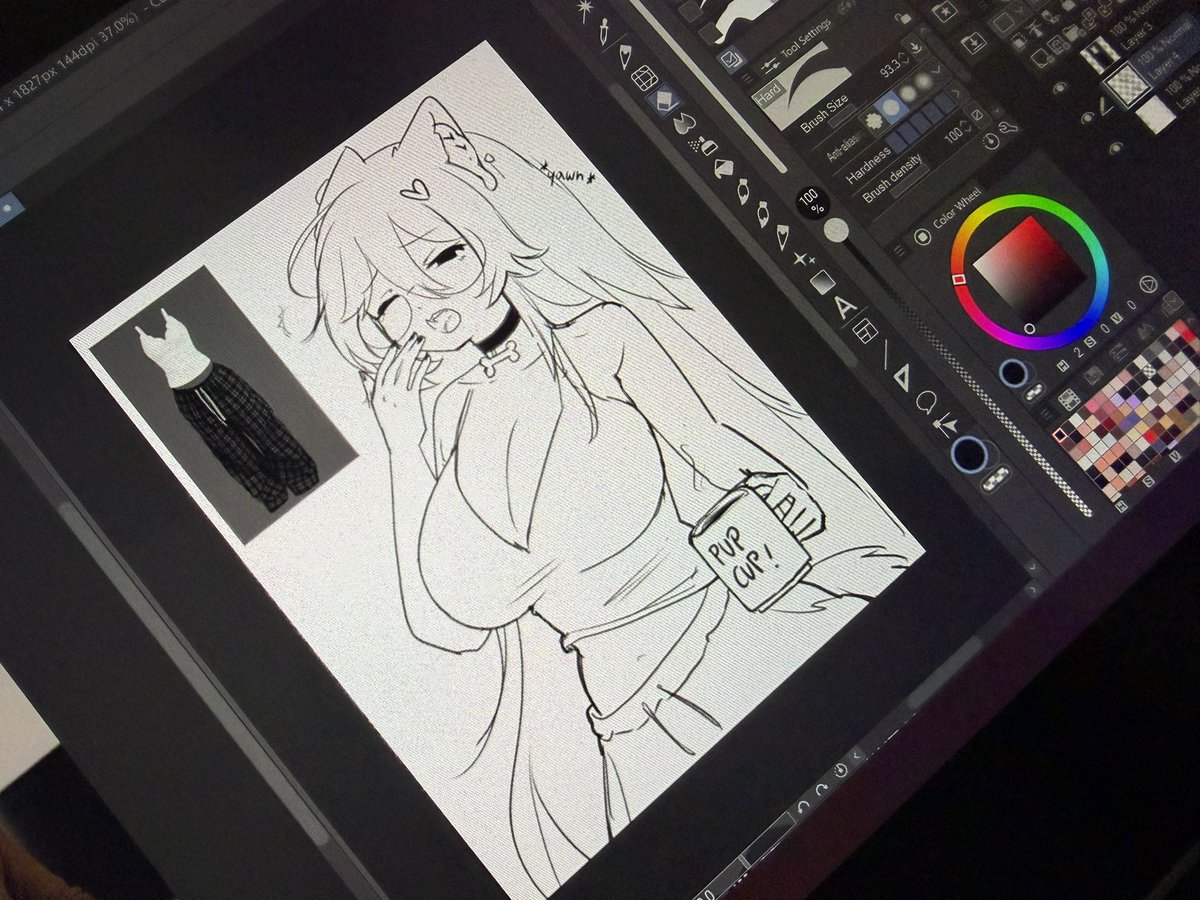Click the Brush Size label
Screen dimensions: 1200x900
[823, 113]
